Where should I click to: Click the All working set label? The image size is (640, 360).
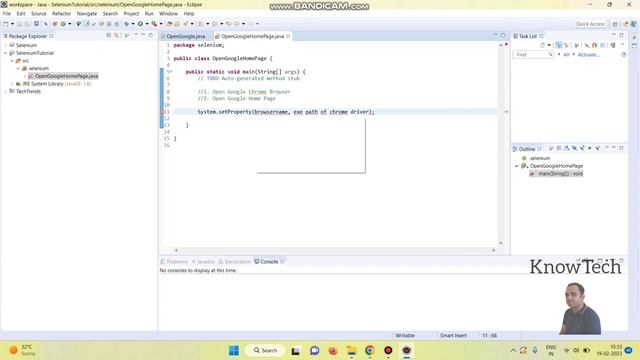pyautogui.click(x=566, y=54)
